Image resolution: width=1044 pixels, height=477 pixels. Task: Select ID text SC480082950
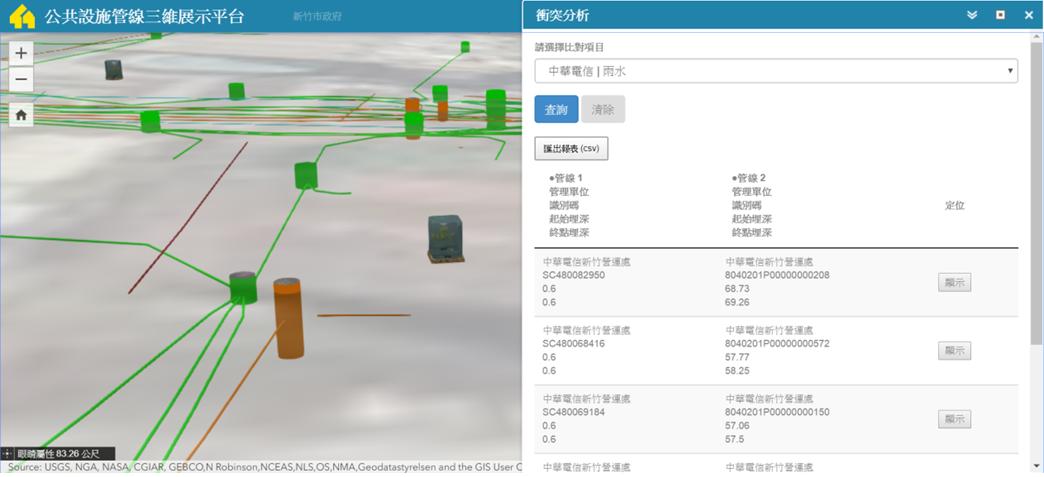[574, 275]
